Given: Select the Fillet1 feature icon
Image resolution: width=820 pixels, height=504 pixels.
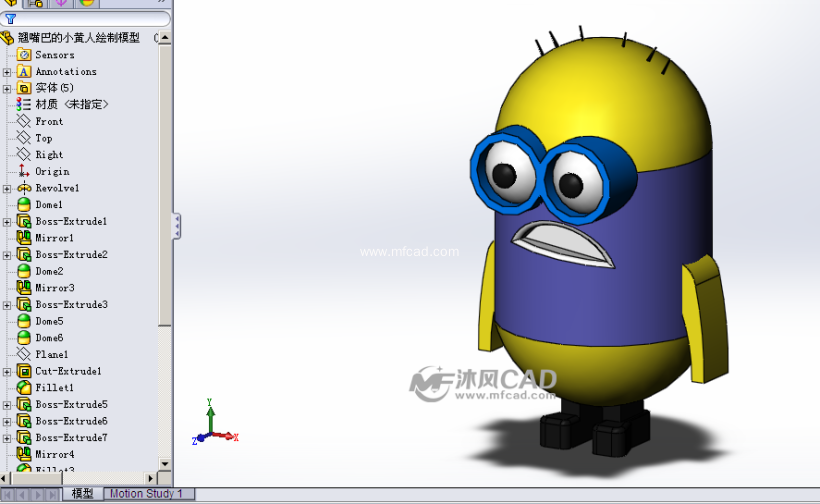Looking at the screenshot, I should 25,388.
